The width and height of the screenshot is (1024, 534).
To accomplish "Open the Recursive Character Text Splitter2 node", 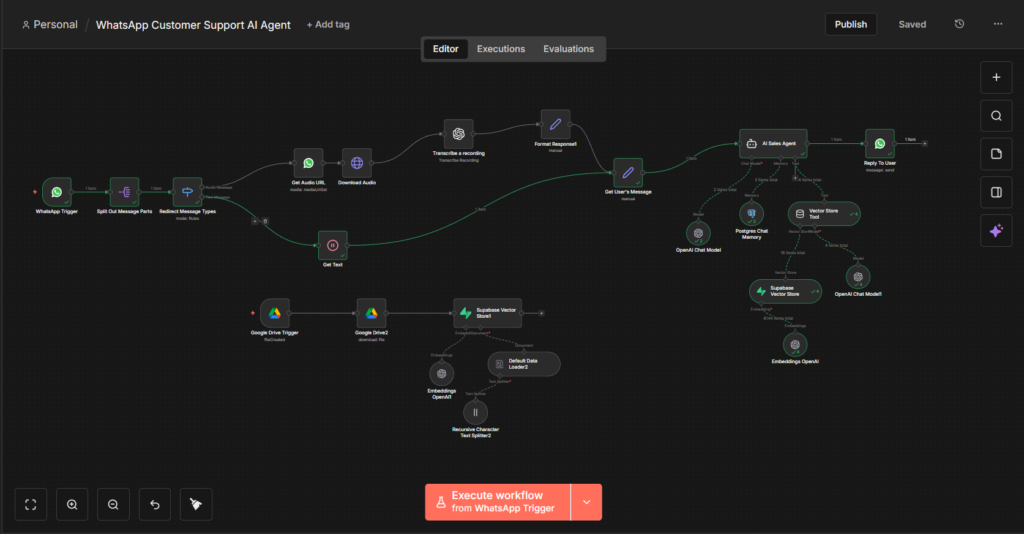I will (476, 411).
